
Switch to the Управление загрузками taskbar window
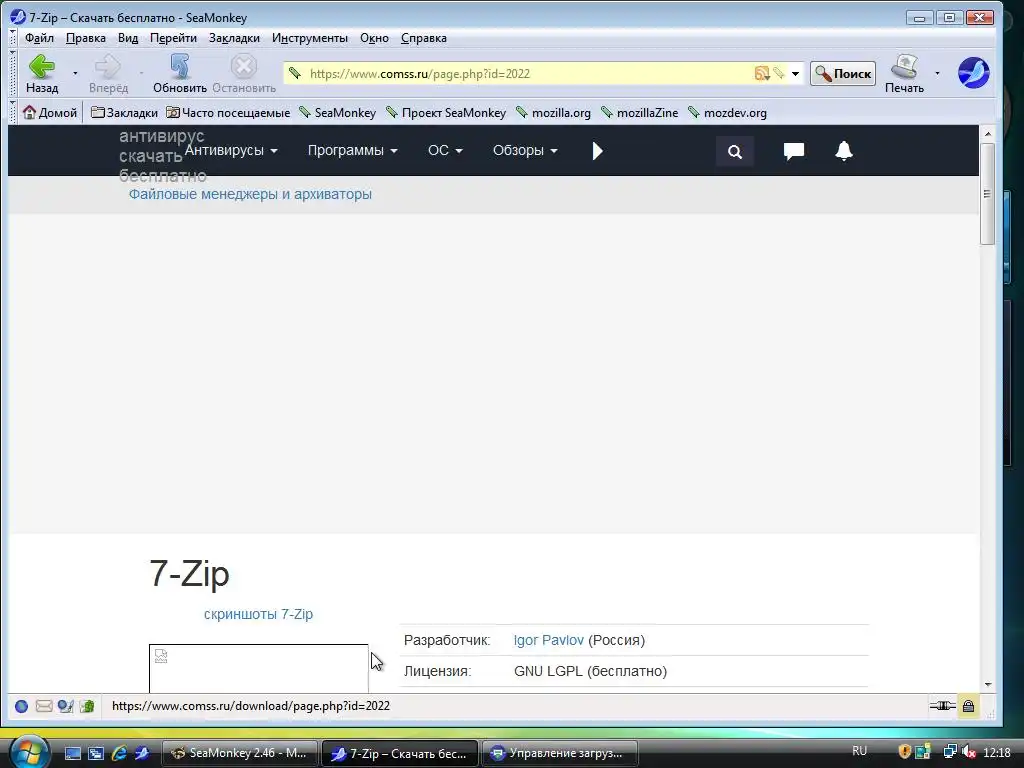[560, 753]
